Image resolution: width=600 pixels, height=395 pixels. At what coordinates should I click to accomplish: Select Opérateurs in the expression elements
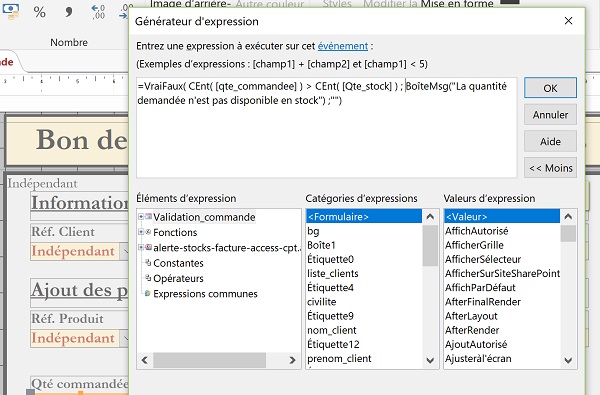pos(178,278)
